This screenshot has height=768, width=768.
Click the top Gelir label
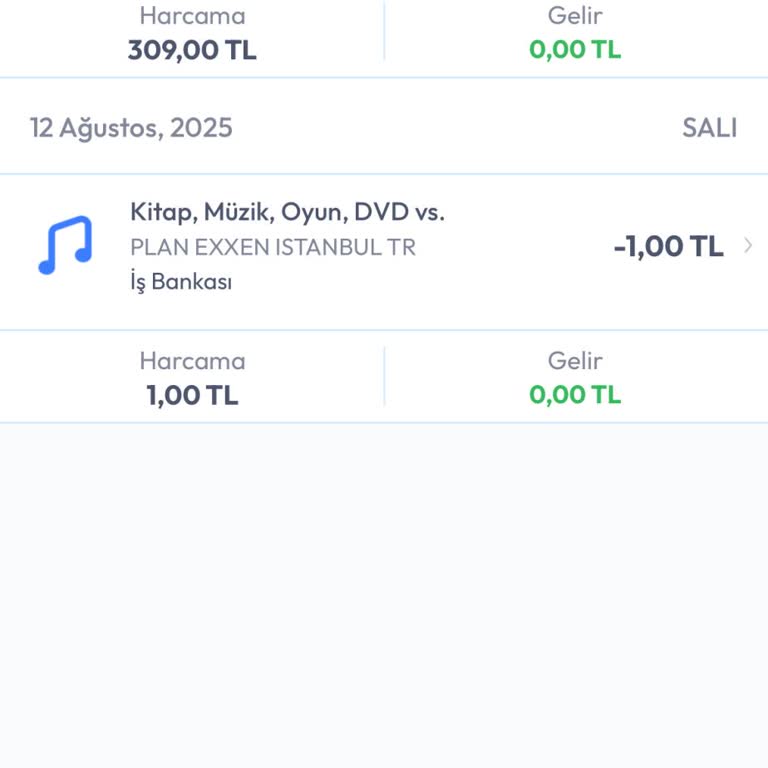click(575, 16)
